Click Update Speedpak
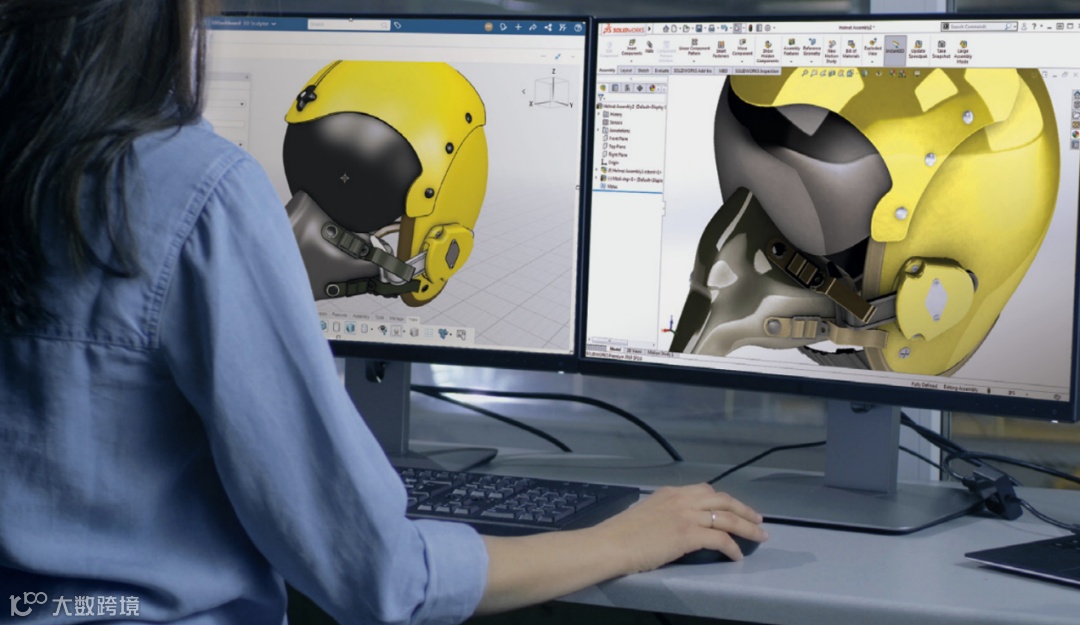The height and width of the screenshot is (625, 1080). tap(918, 50)
